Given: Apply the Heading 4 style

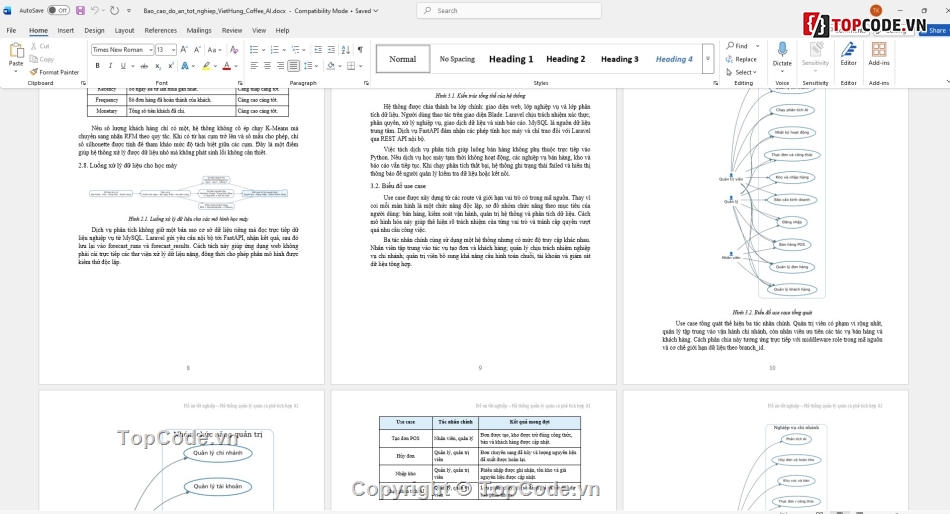Looking at the screenshot, I should [x=674, y=59].
